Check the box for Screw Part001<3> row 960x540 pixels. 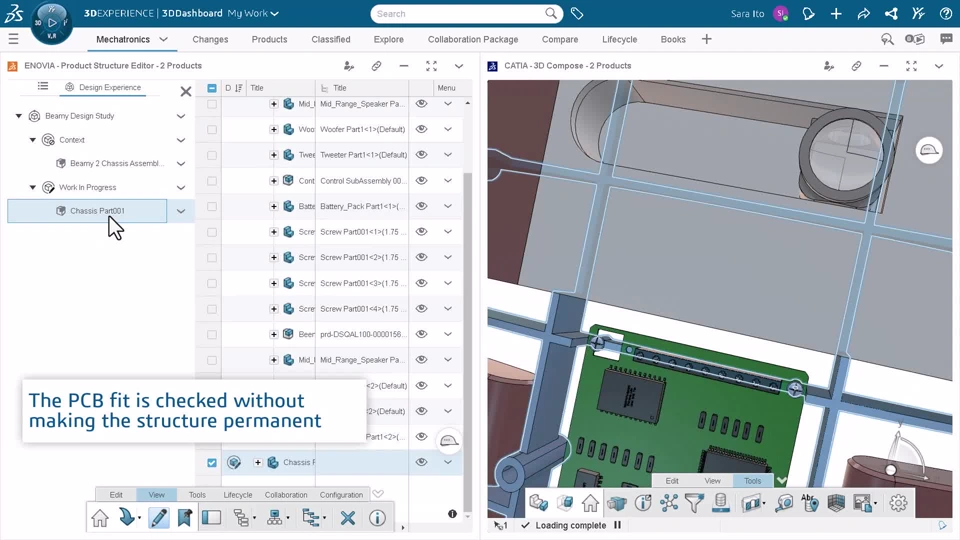click(x=212, y=283)
